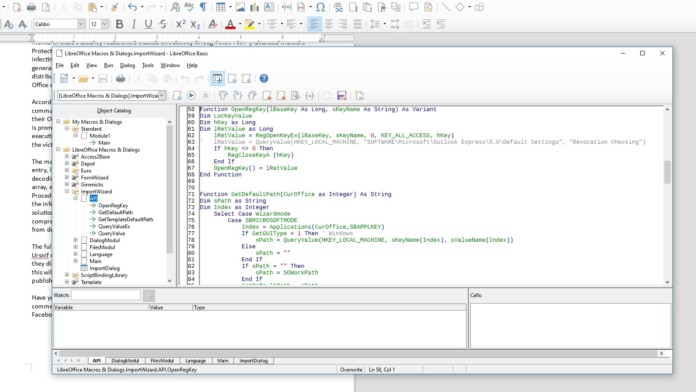Click the Select Macro icon

click(x=232, y=79)
